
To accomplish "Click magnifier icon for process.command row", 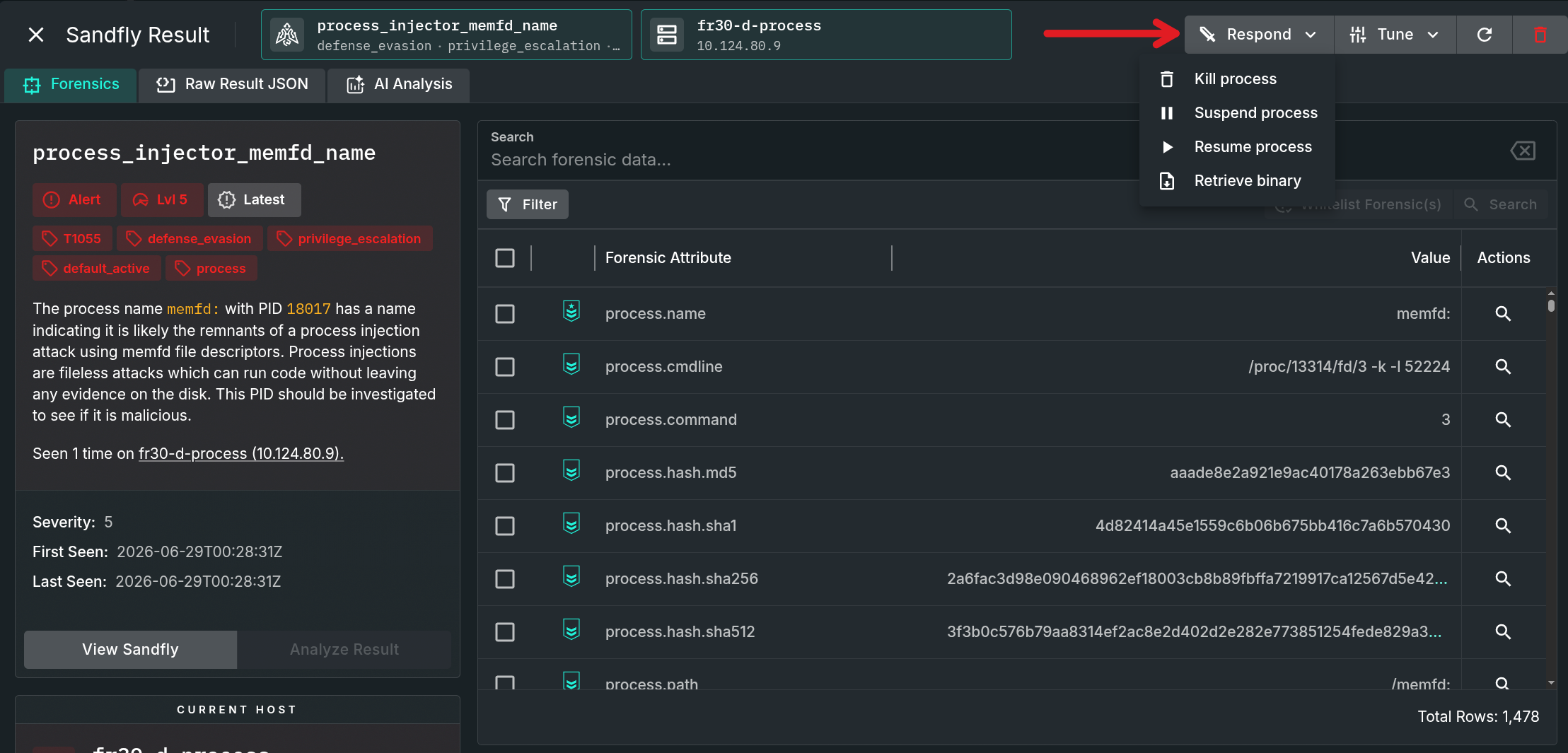I will coord(1503,420).
